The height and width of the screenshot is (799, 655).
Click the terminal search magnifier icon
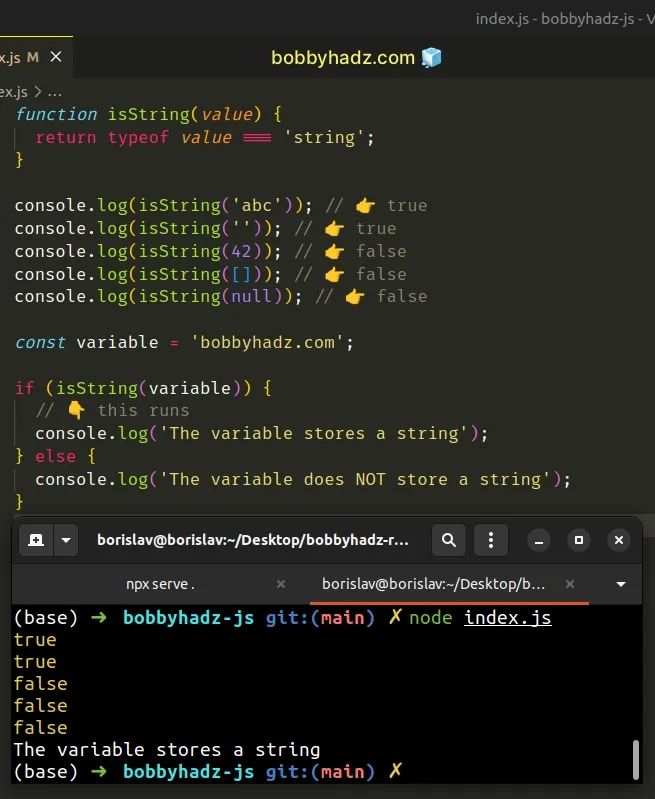[449, 540]
